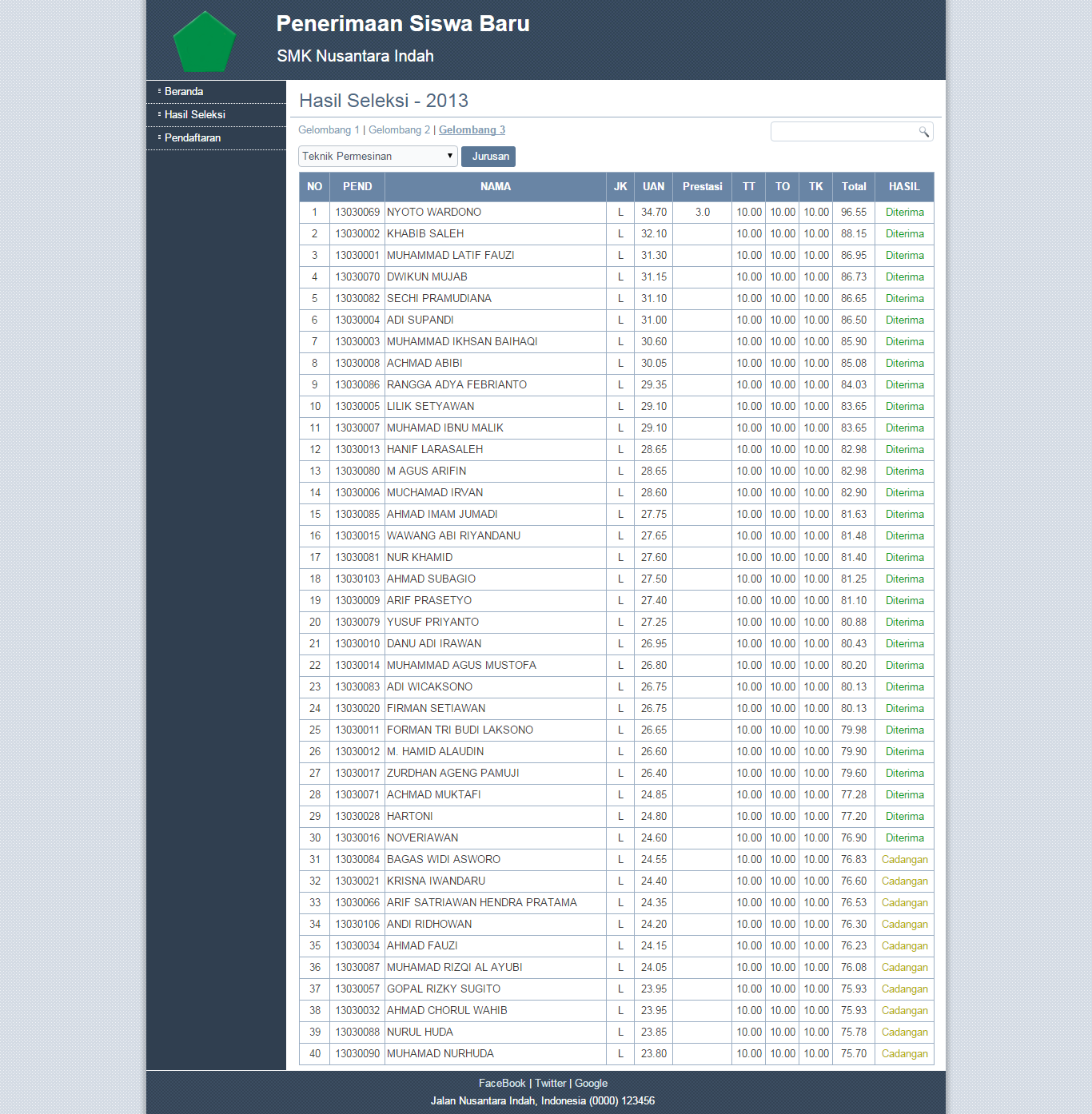The image size is (1092, 1114).
Task: Open the Hasil Seleksi sidebar menu item
Action: 195,114
